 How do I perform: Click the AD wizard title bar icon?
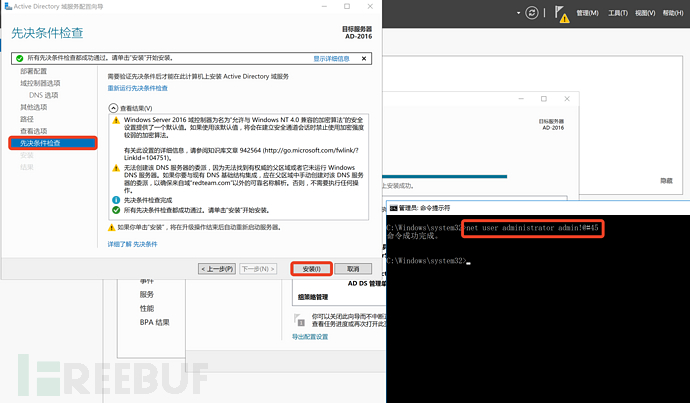pos(8,7)
